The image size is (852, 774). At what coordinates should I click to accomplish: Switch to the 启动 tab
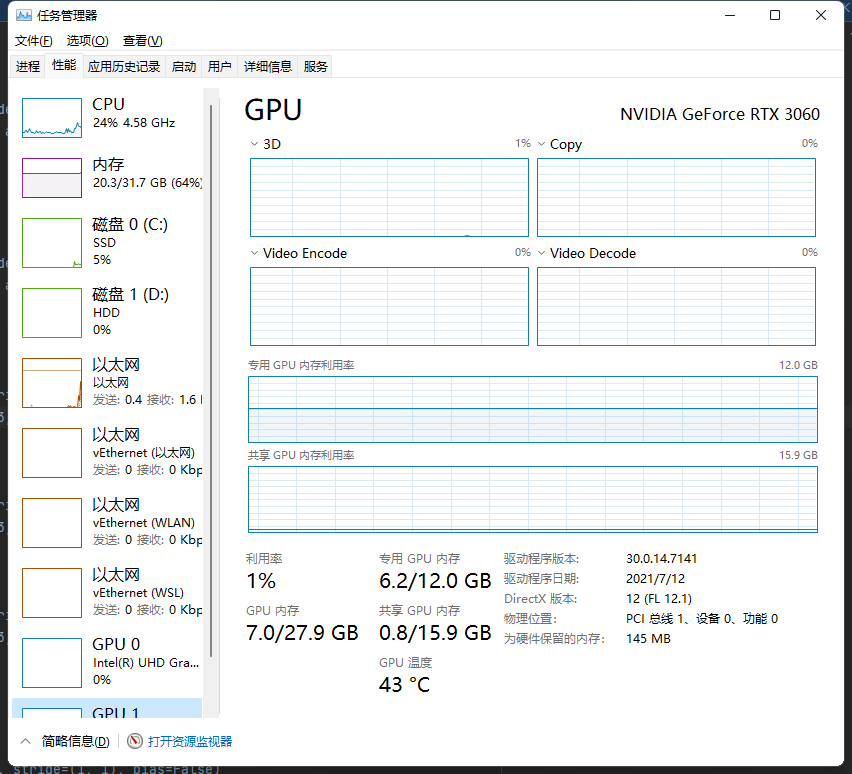coord(184,67)
